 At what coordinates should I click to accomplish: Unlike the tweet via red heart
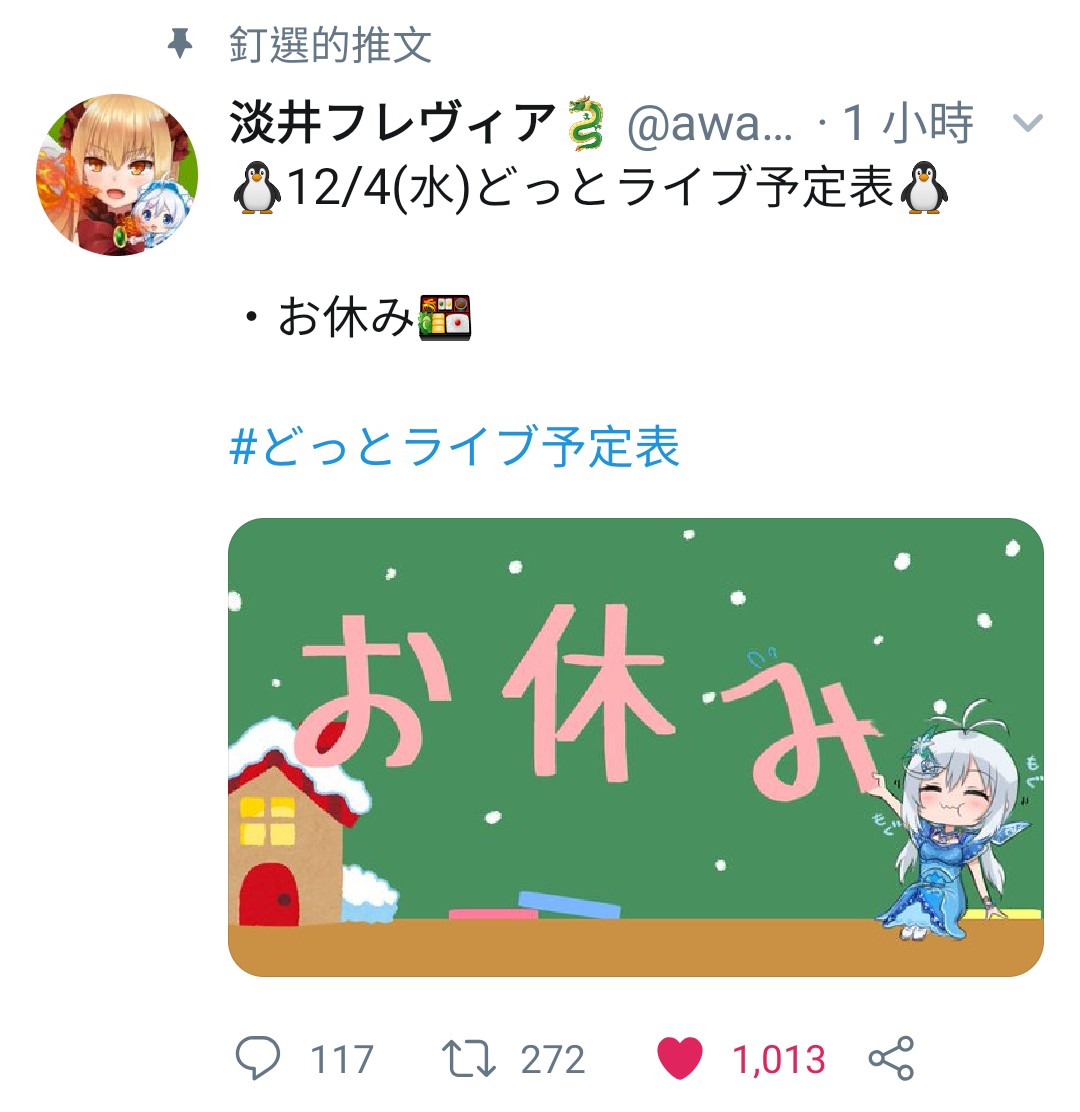click(x=679, y=1058)
